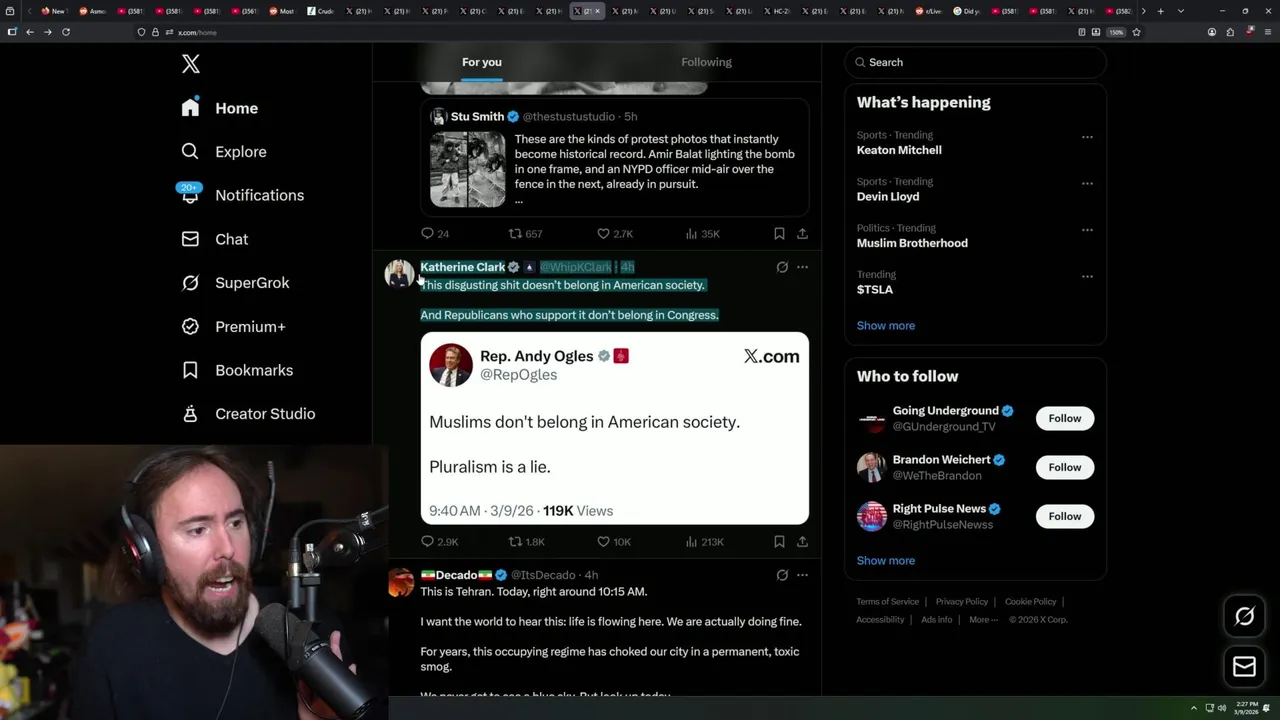Open Stu Smith's quoted protest photo thumbnail
The height and width of the screenshot is (720, 1280).
468,169
